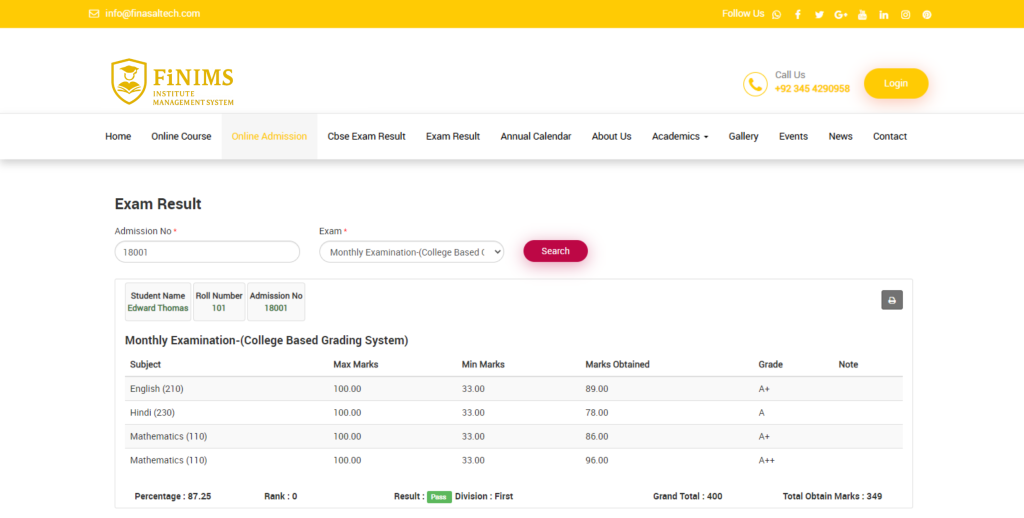Viewport: 1024px width, 518px height.
Task: Click the info@finasaltech.com email link
Action: pyautogui.click(x=153, y=14)
